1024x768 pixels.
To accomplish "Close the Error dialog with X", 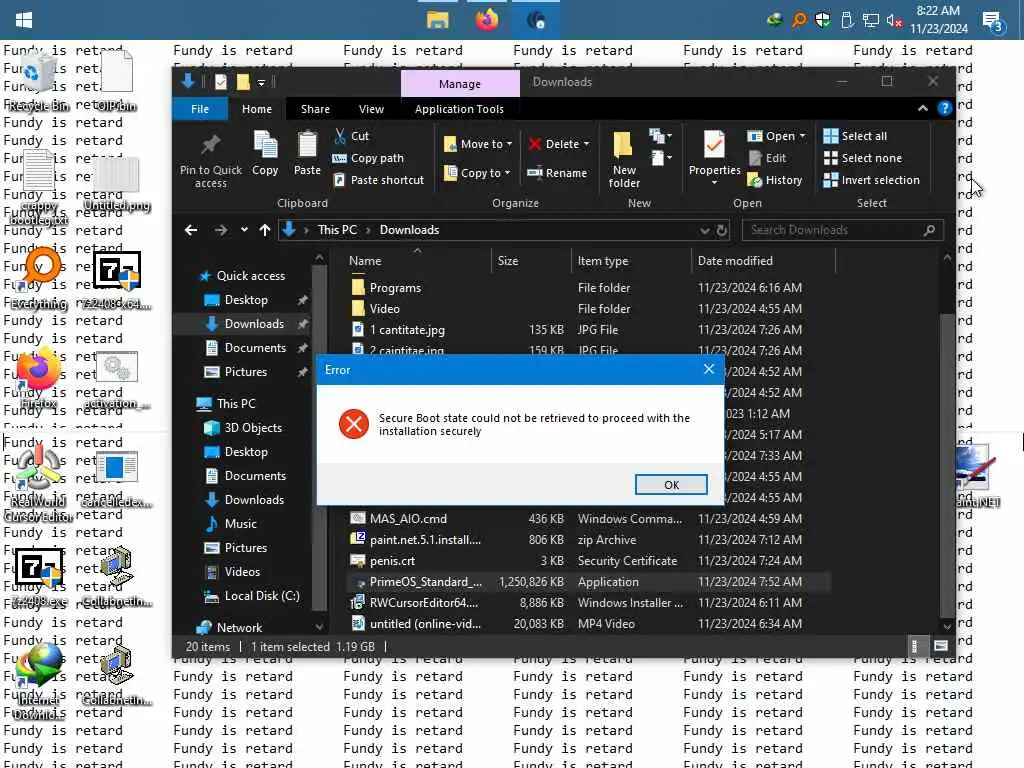I will (709, 370).
